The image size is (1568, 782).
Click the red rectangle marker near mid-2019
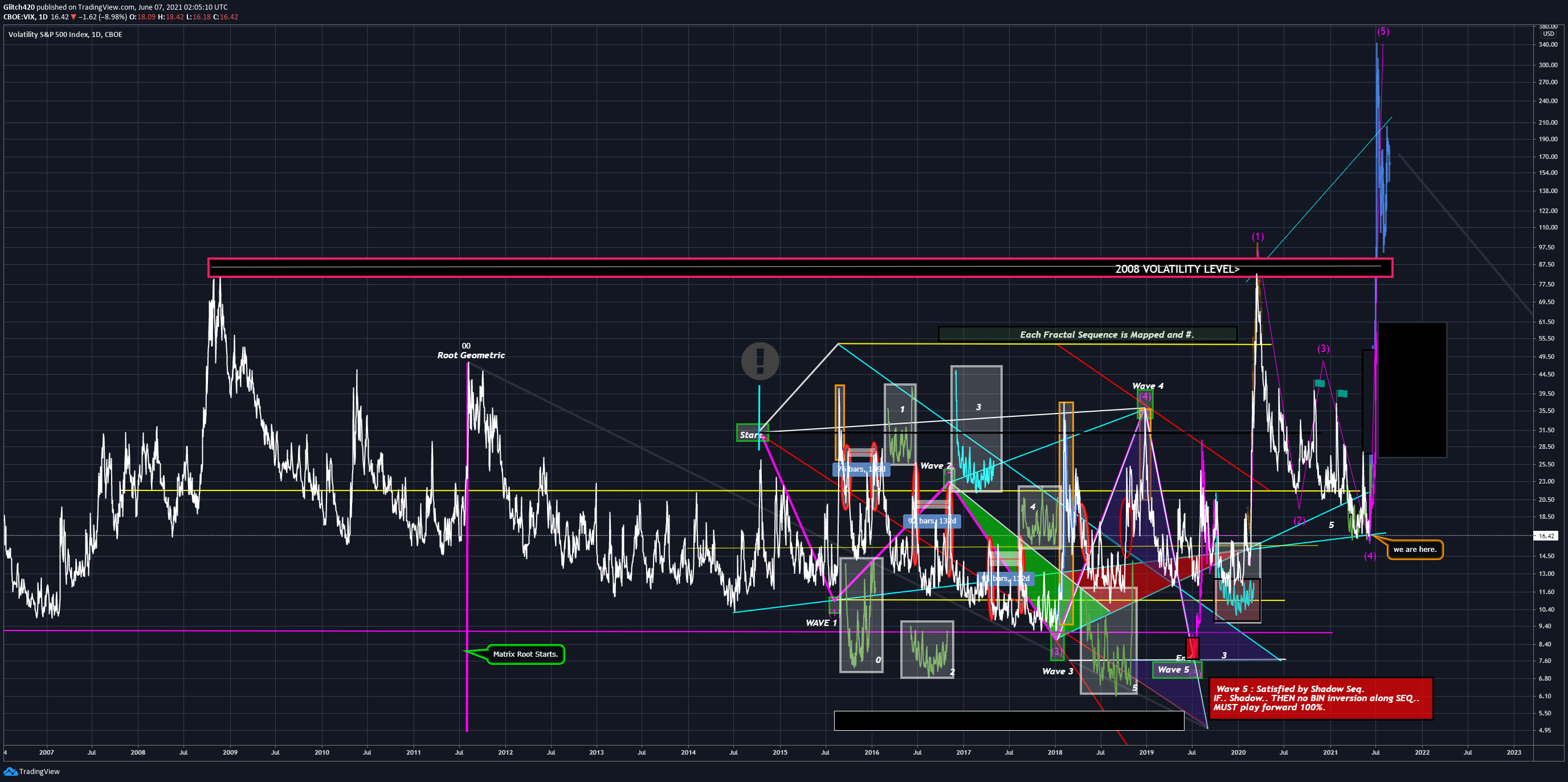coord(1193,648)
